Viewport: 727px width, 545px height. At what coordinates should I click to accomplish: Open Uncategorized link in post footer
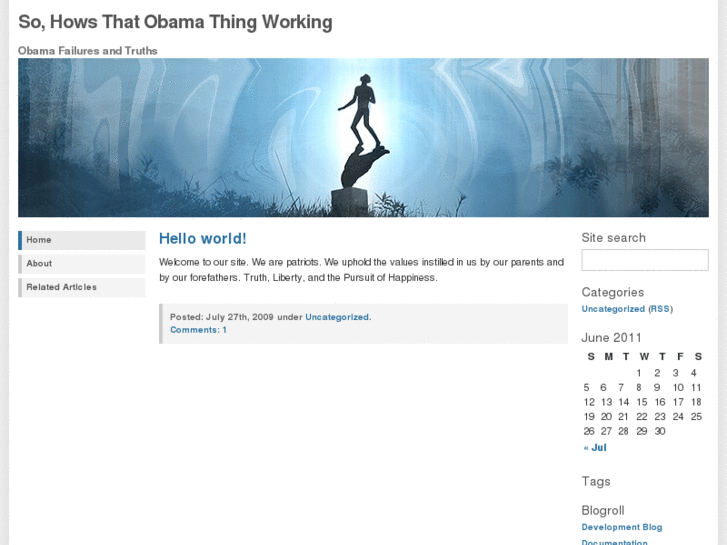click(337, 317)
